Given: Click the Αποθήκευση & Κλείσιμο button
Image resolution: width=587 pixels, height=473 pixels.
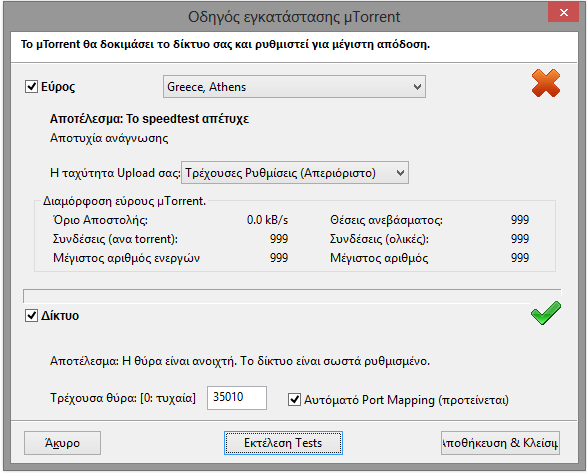Looking at the screenshot, I should [500, 443].
